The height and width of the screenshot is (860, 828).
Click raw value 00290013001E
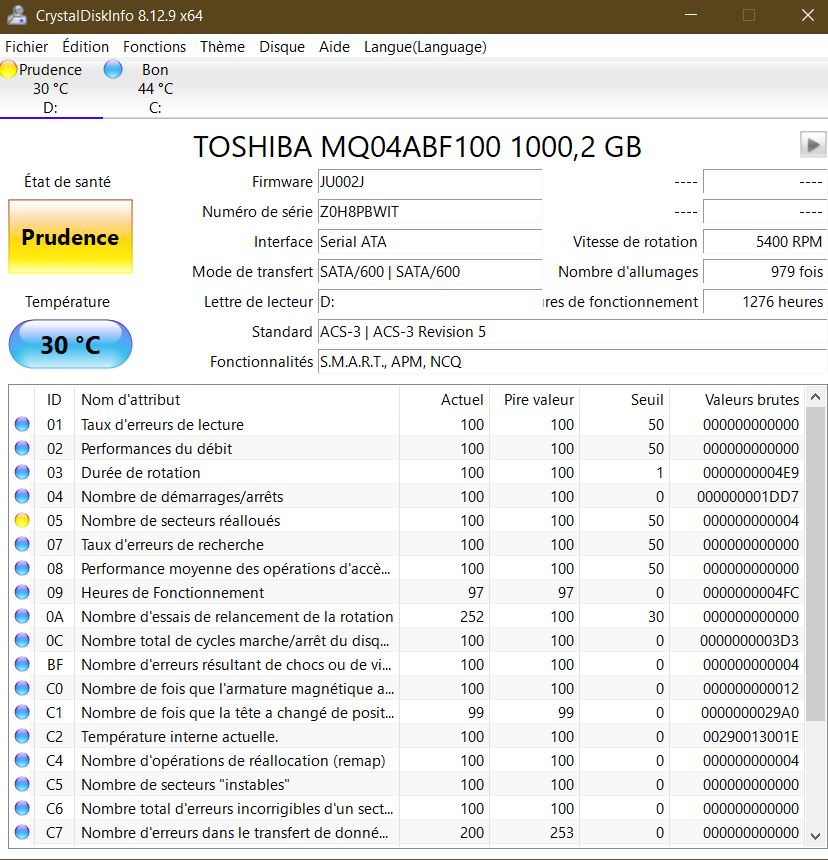tap(751, 737)
